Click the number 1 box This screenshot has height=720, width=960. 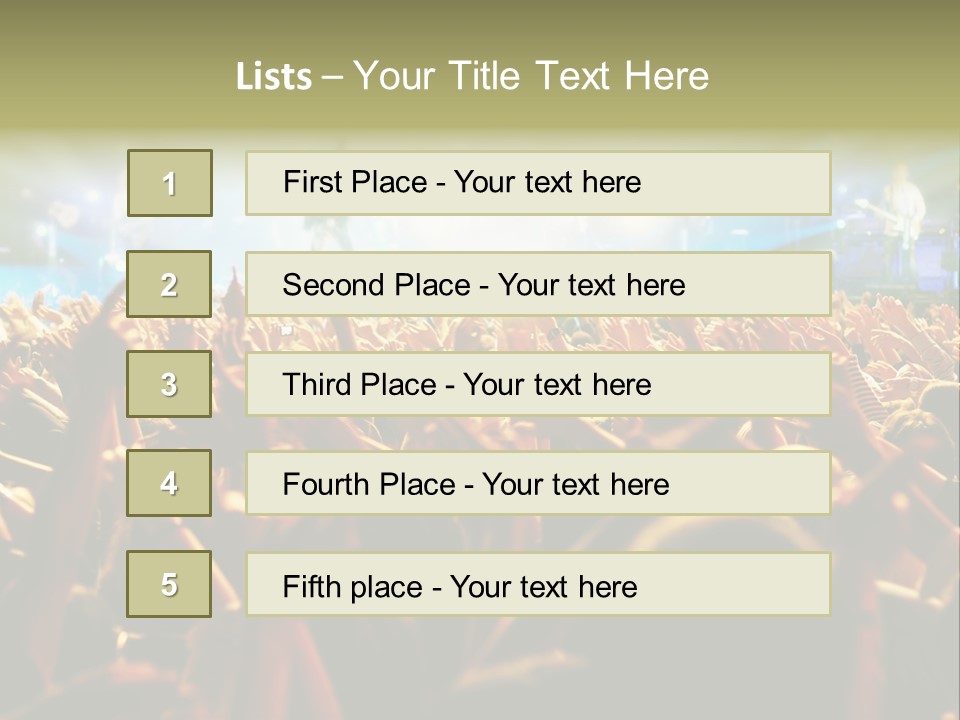click(170, 183)
